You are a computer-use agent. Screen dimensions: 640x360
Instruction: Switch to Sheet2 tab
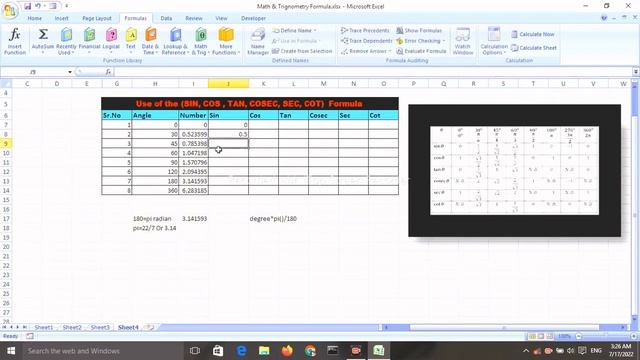72,327
